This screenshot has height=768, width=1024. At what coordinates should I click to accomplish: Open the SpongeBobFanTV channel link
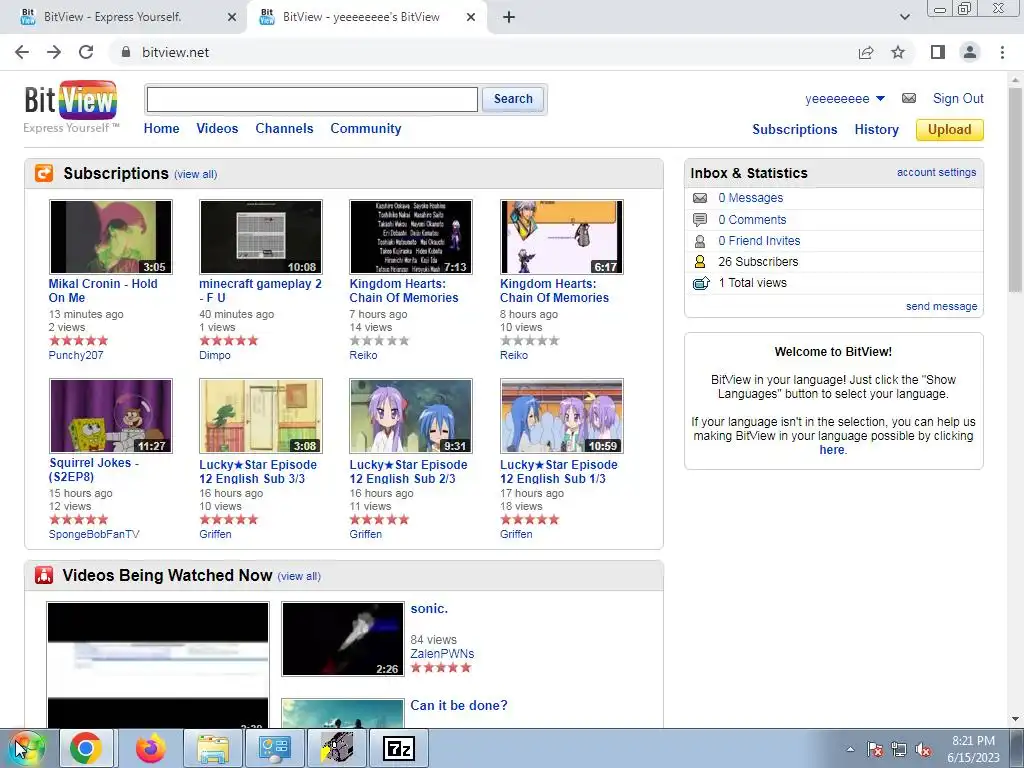click(94, 534)
